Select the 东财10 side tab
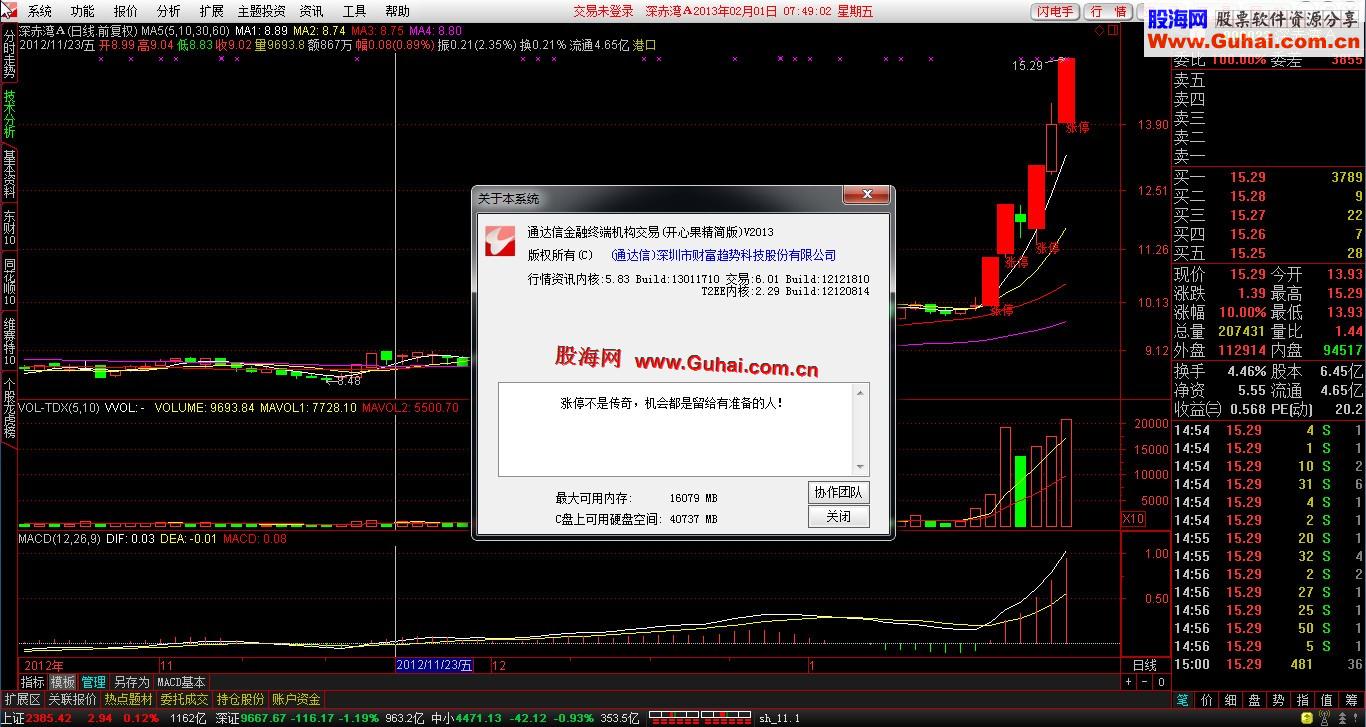 9,228
